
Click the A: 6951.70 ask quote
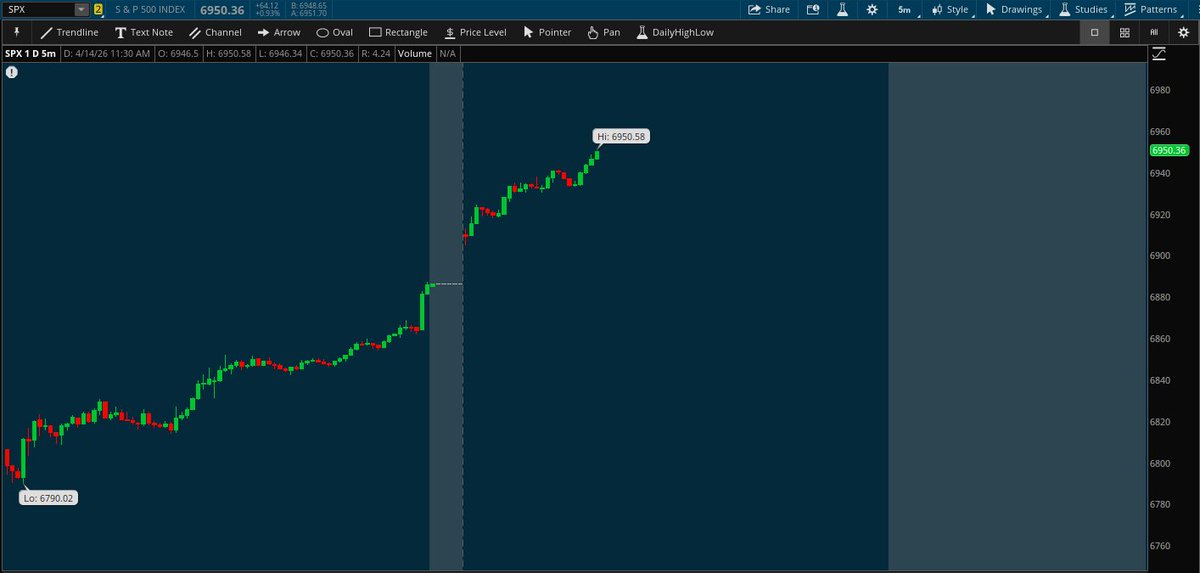point(309,13)
